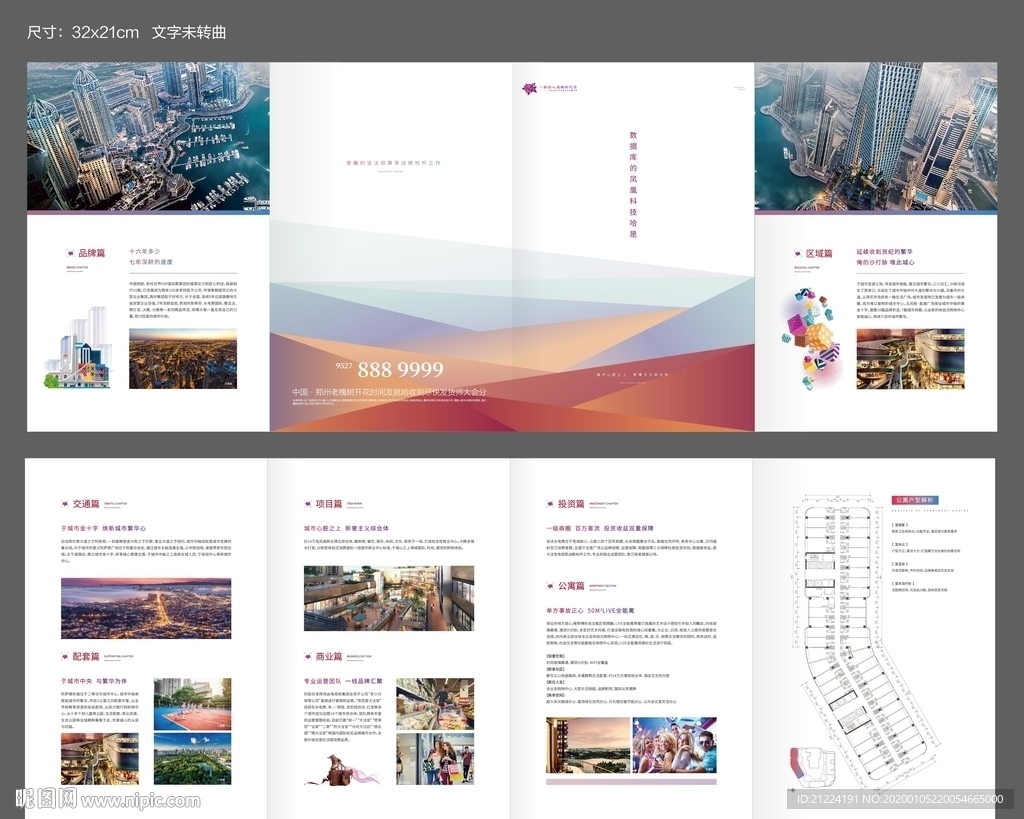Select the shoppers with bags photo in 商业篇
This screenshot has width=1024, height=819.
[436, 759]
